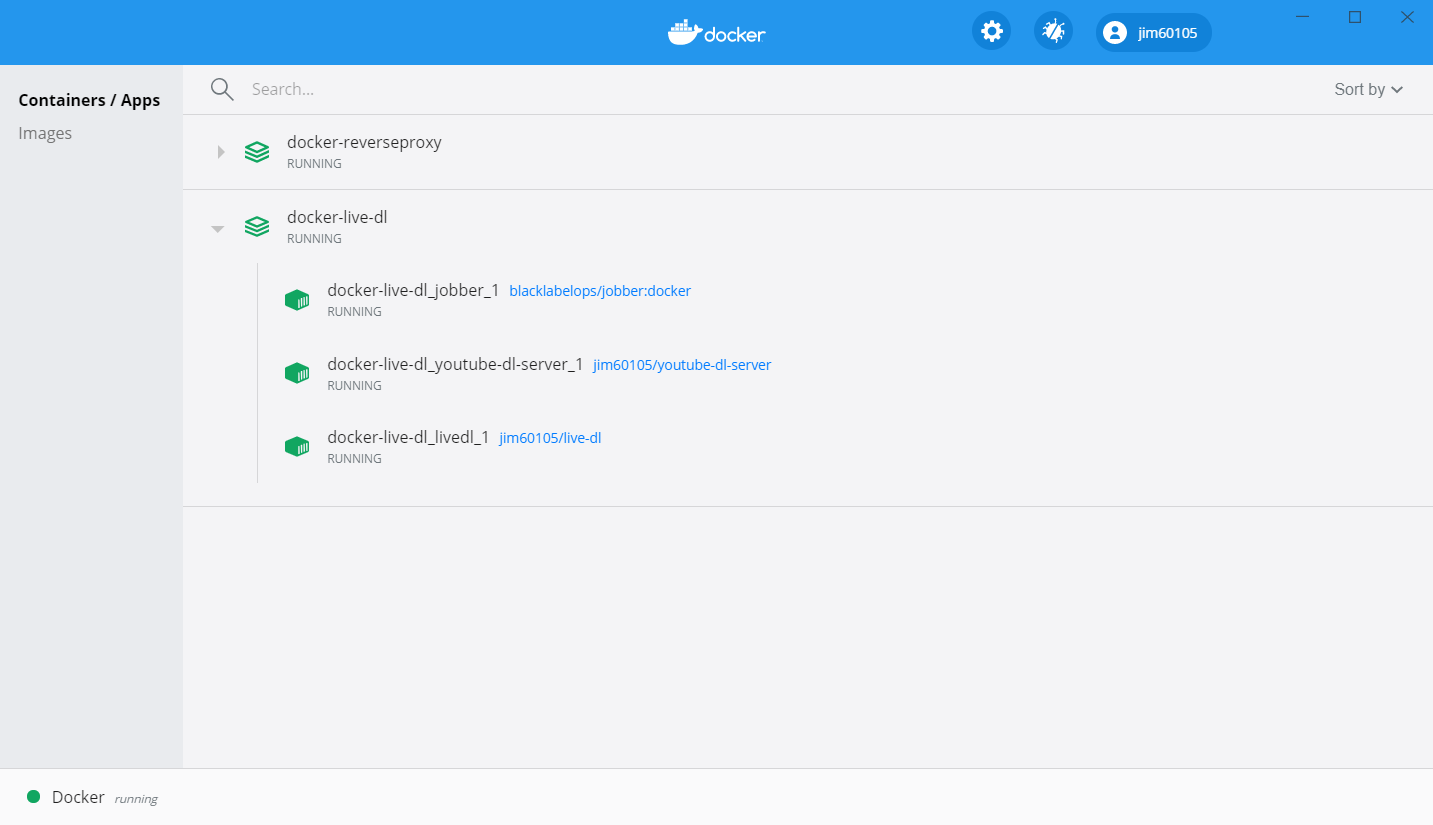This screenshot has height=825, width=1433.
Task: Open Docker settings gear icon
Action: pos(991,32)
